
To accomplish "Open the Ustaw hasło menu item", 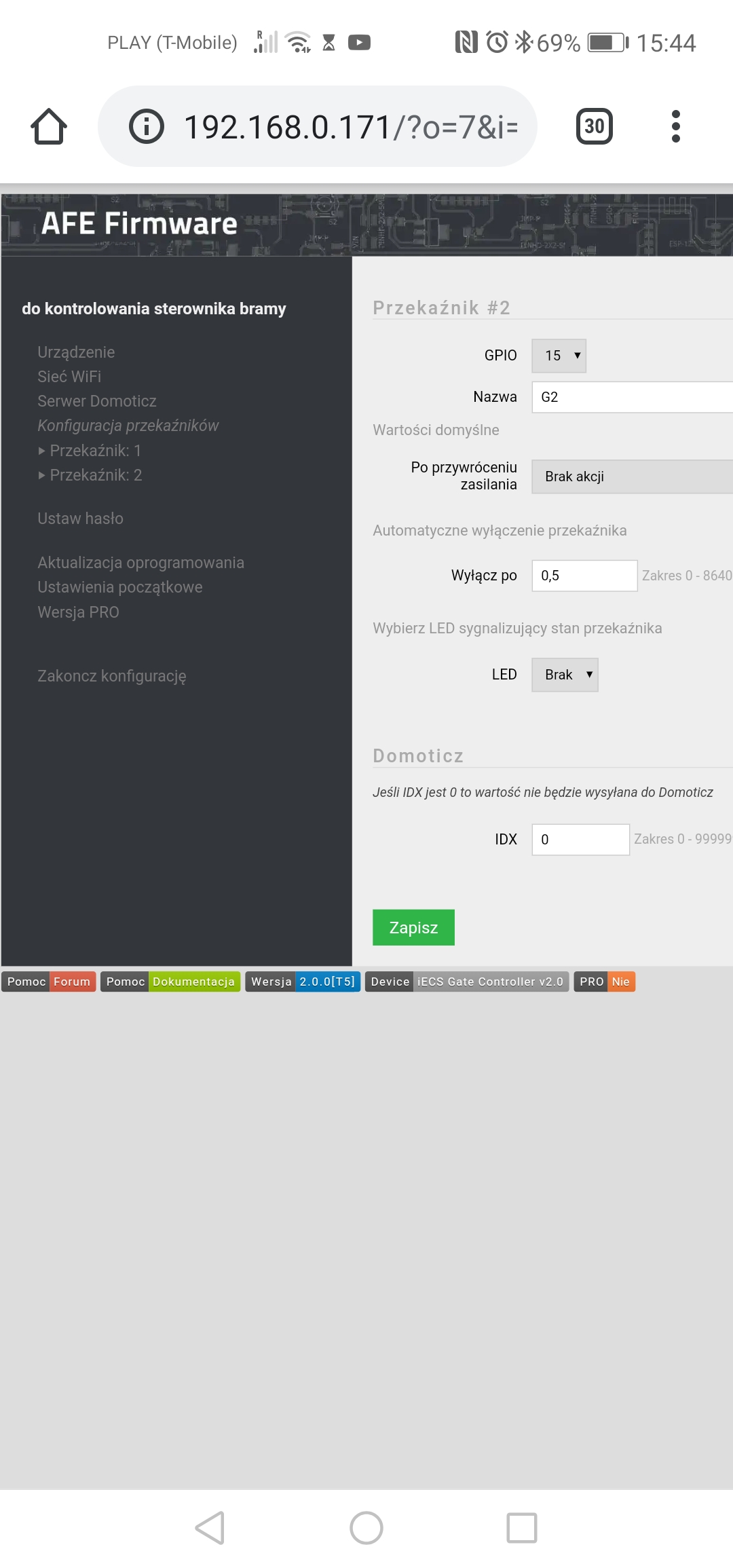I will pos(80,519).
